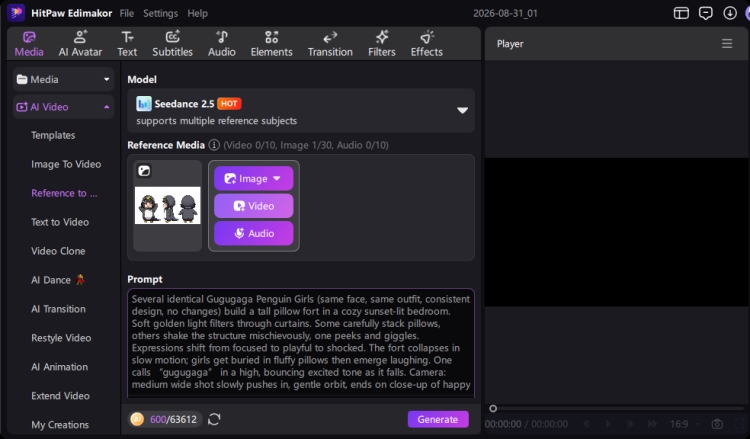Click the project name 2026-08-31_01
Screen dimensions: 750x439
505,13
